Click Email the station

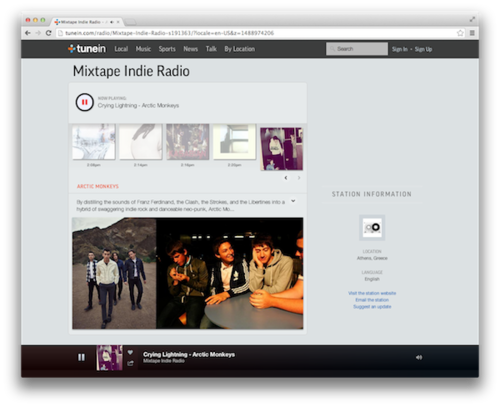click(x=372, y=300)
